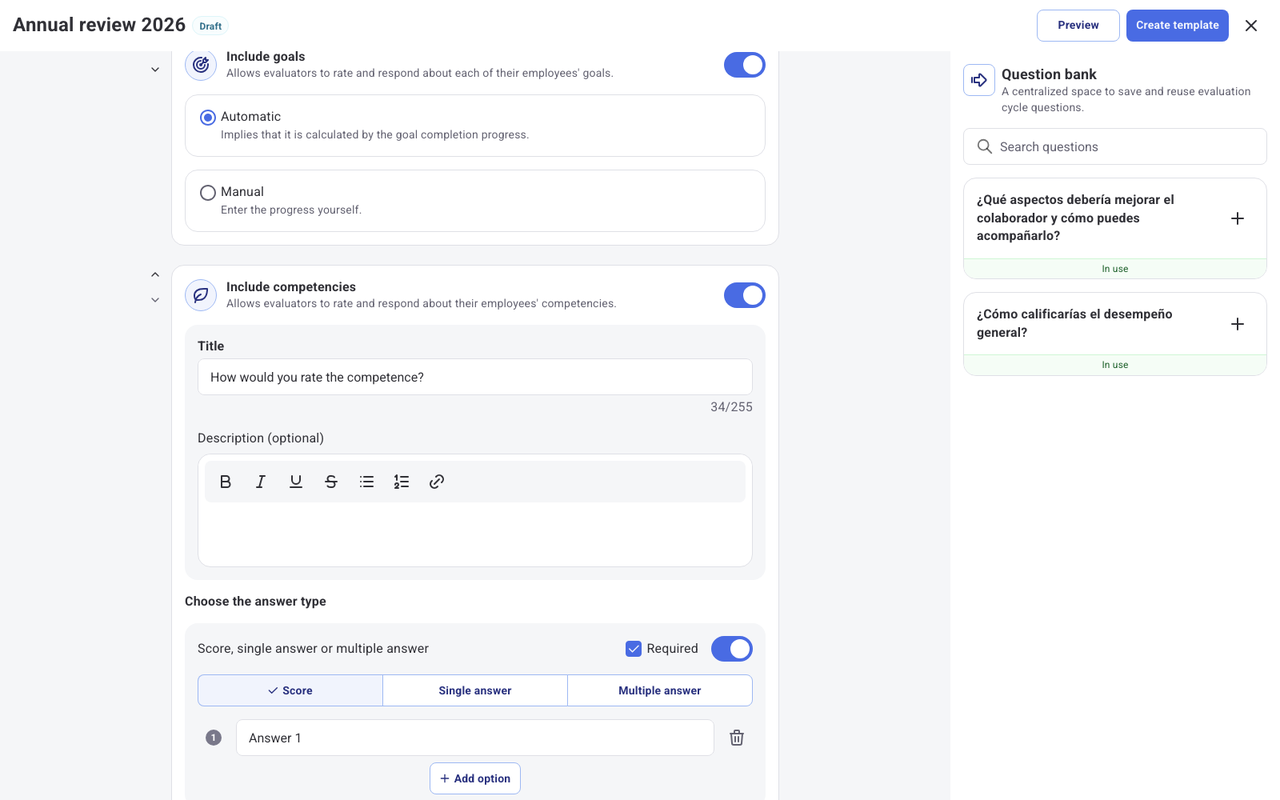Switch answer type to Multiple answer
The height and width of the screenshot is (800, 1280).
click(660, 691)
